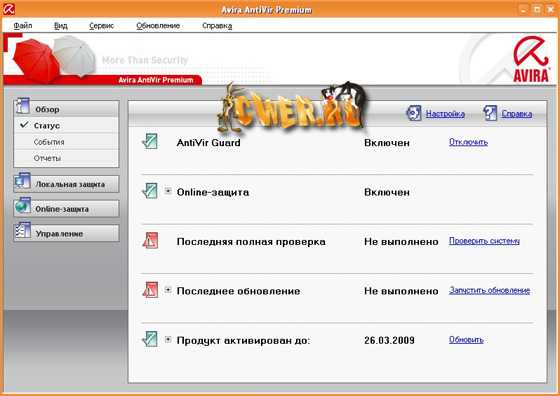
Task: Click the Справка link in content panel
Action: (x=517, y=114)
